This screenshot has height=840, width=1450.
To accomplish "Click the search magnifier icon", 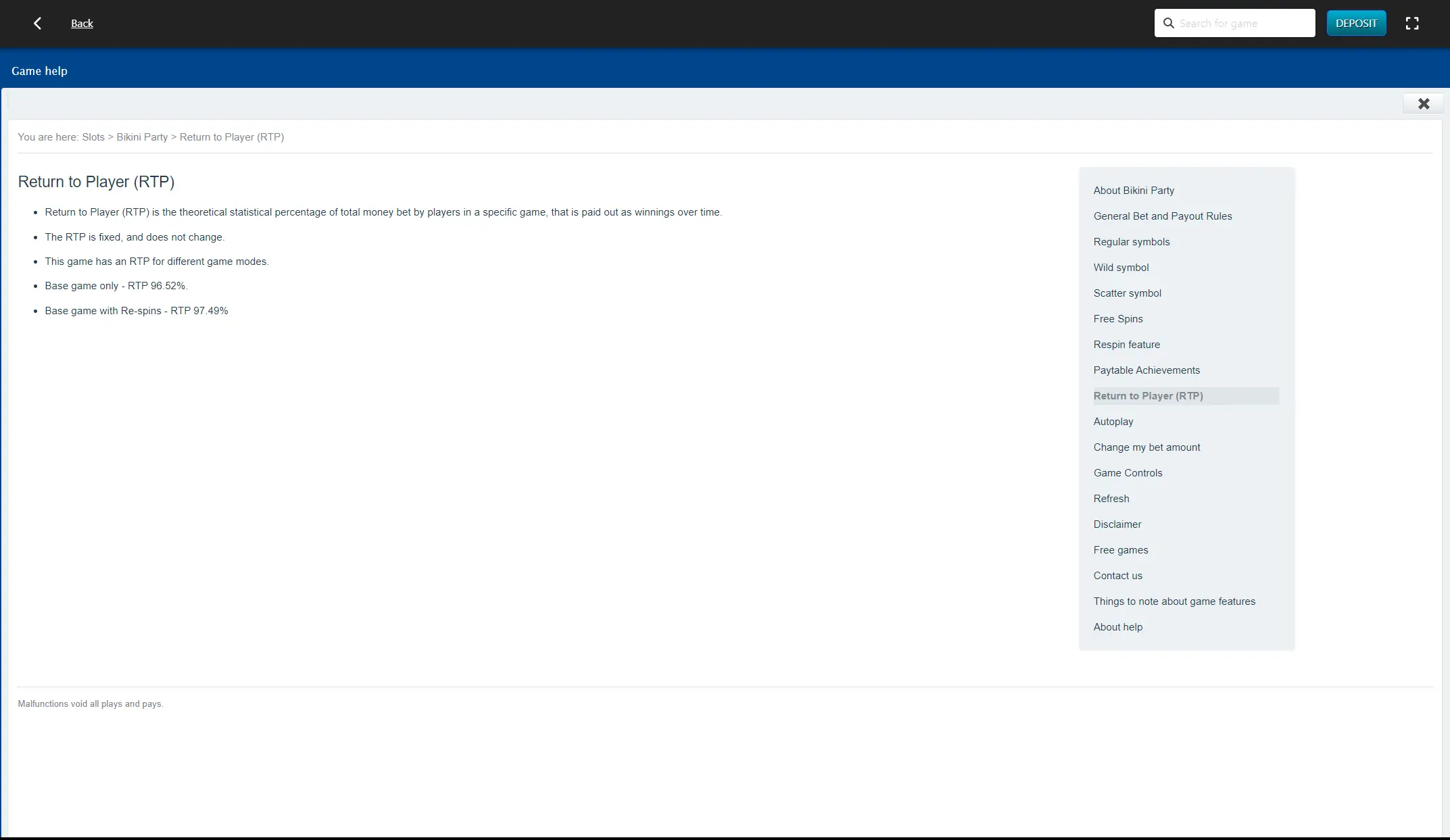I will pos(1168,23).
